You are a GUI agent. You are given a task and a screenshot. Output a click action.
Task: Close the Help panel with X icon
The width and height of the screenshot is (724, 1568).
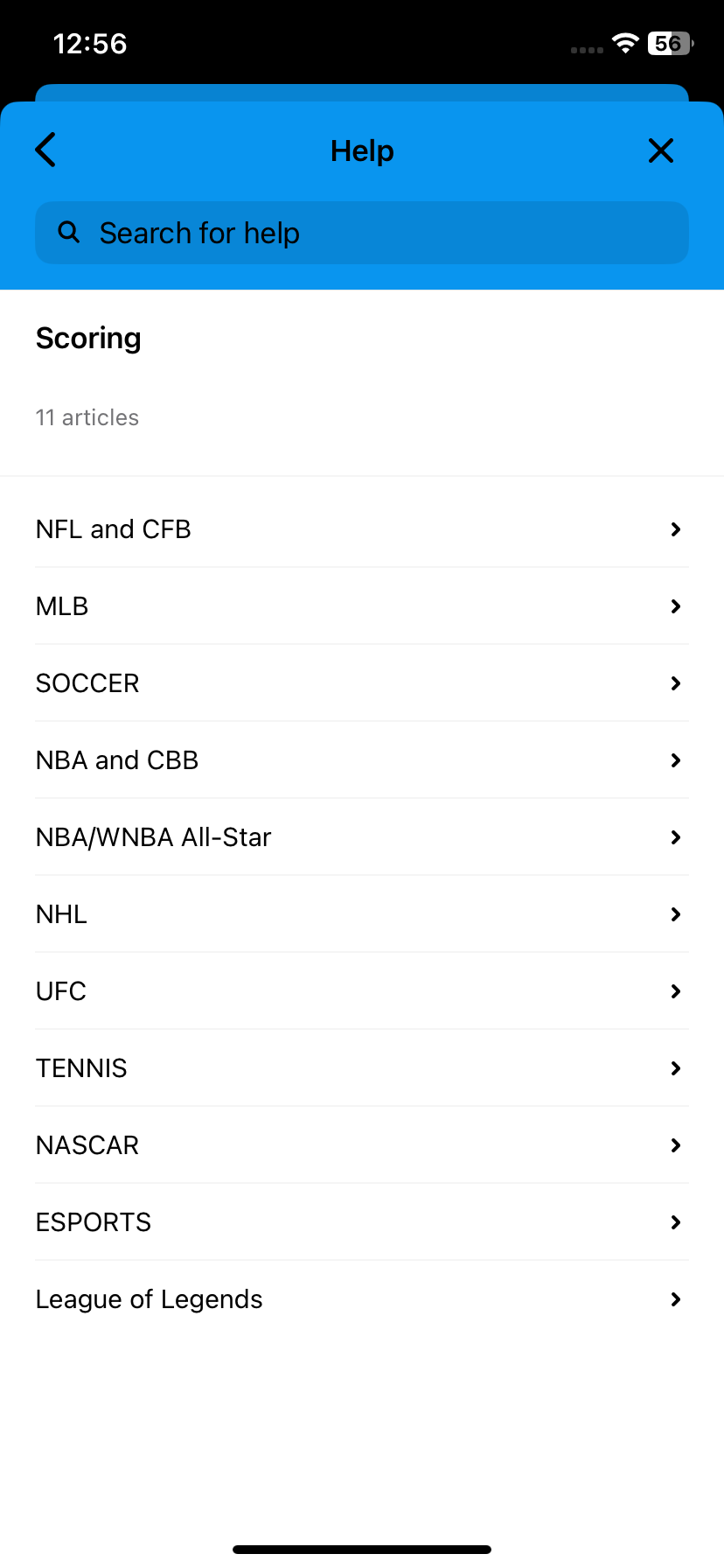pyautogui.click(x=661, y=150)
